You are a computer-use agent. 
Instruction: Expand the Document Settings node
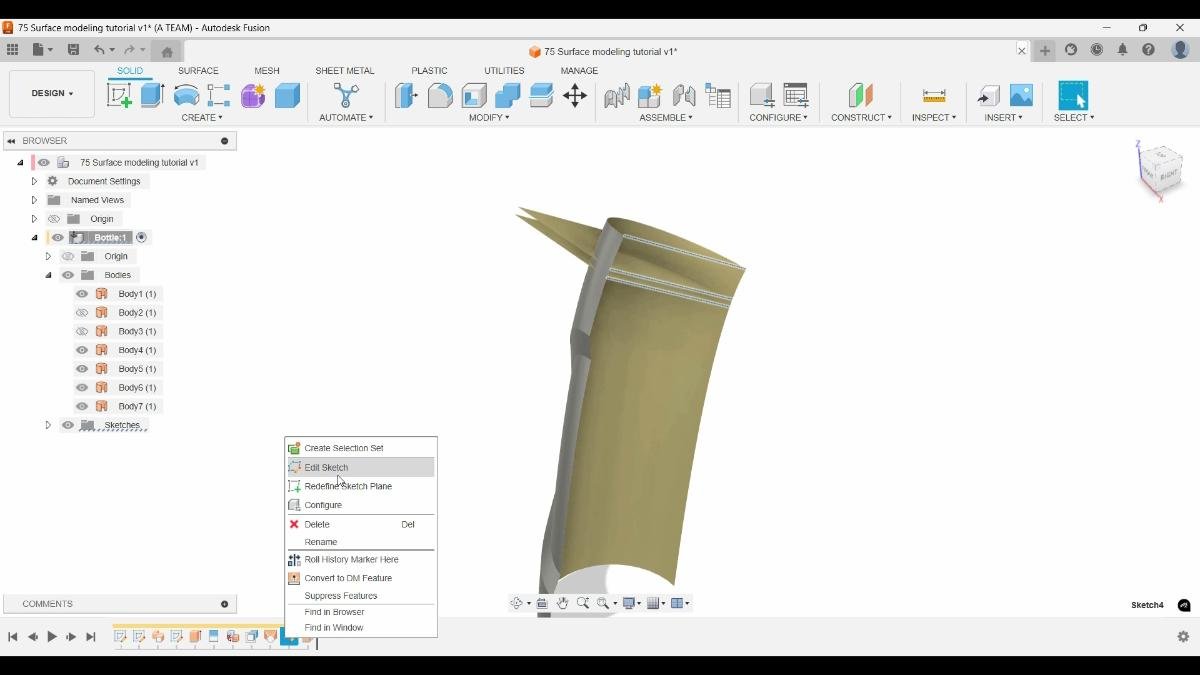(34, 181)
